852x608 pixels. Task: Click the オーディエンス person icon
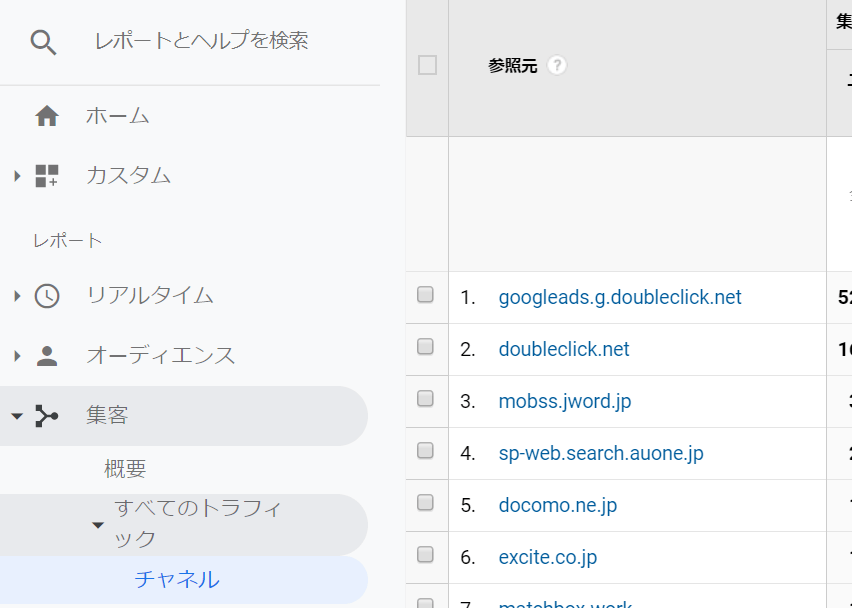(47, 356)
